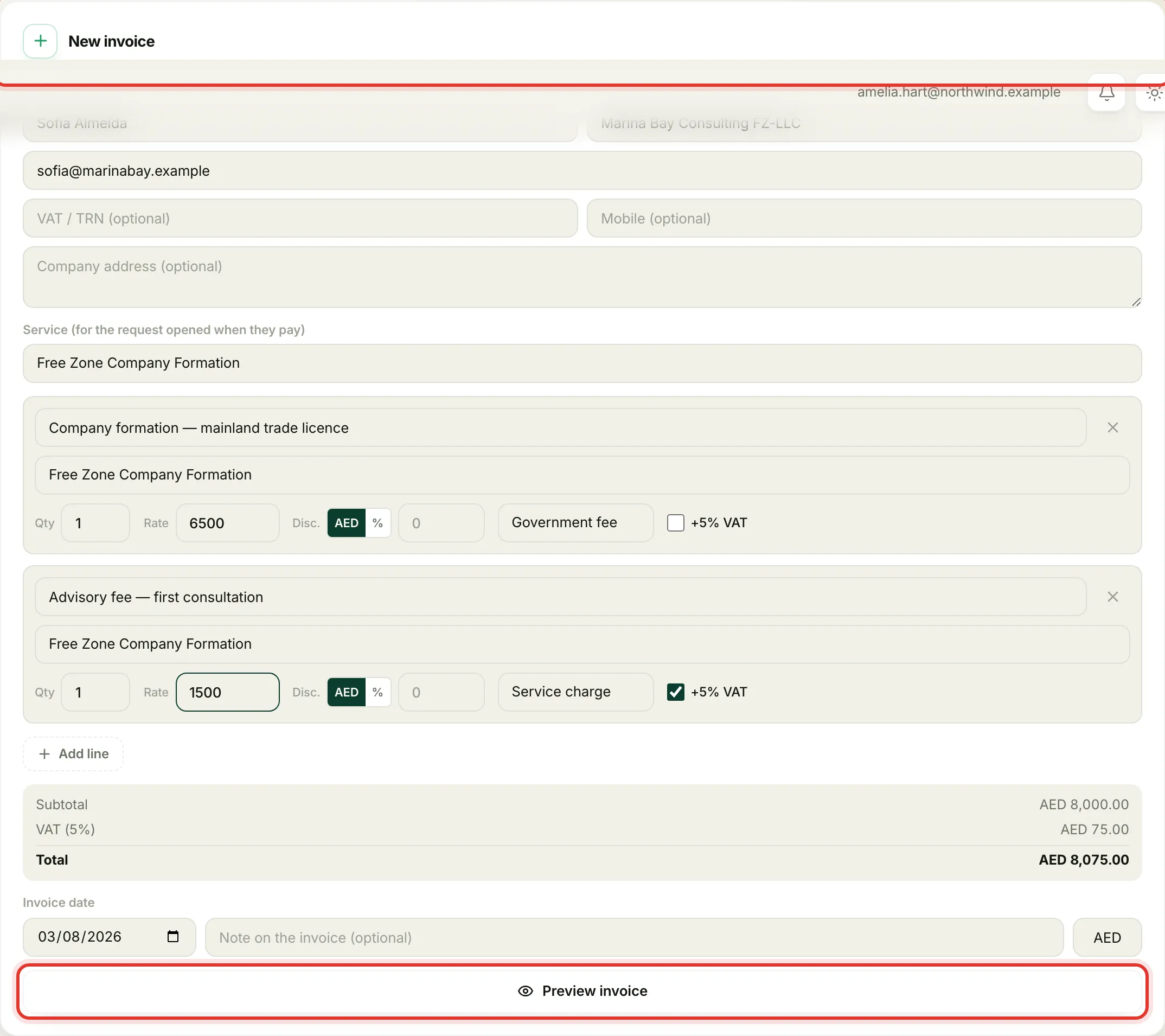The height and width of the screenshot is (1036, 1165).
Task: Switch the 1500 line discount to percent
Action: [x=377, y=692]
